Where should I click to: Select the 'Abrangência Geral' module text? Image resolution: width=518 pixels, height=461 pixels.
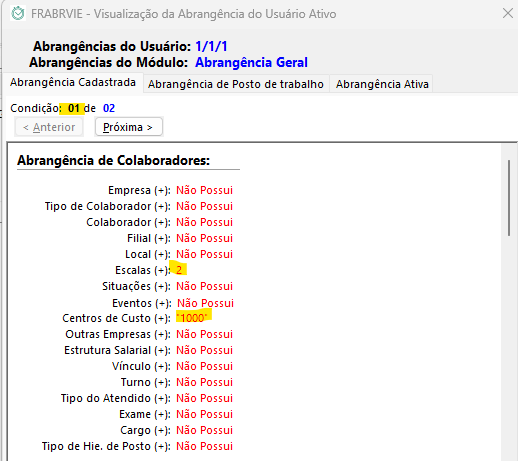tap(251, 62)
